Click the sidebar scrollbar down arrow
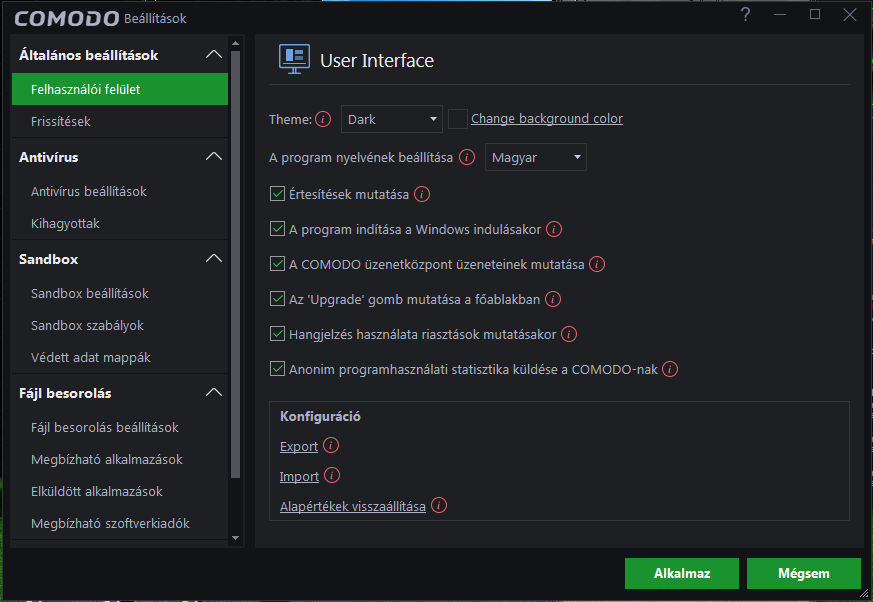Screen dimensions: 873x602 tap(236, 538)
